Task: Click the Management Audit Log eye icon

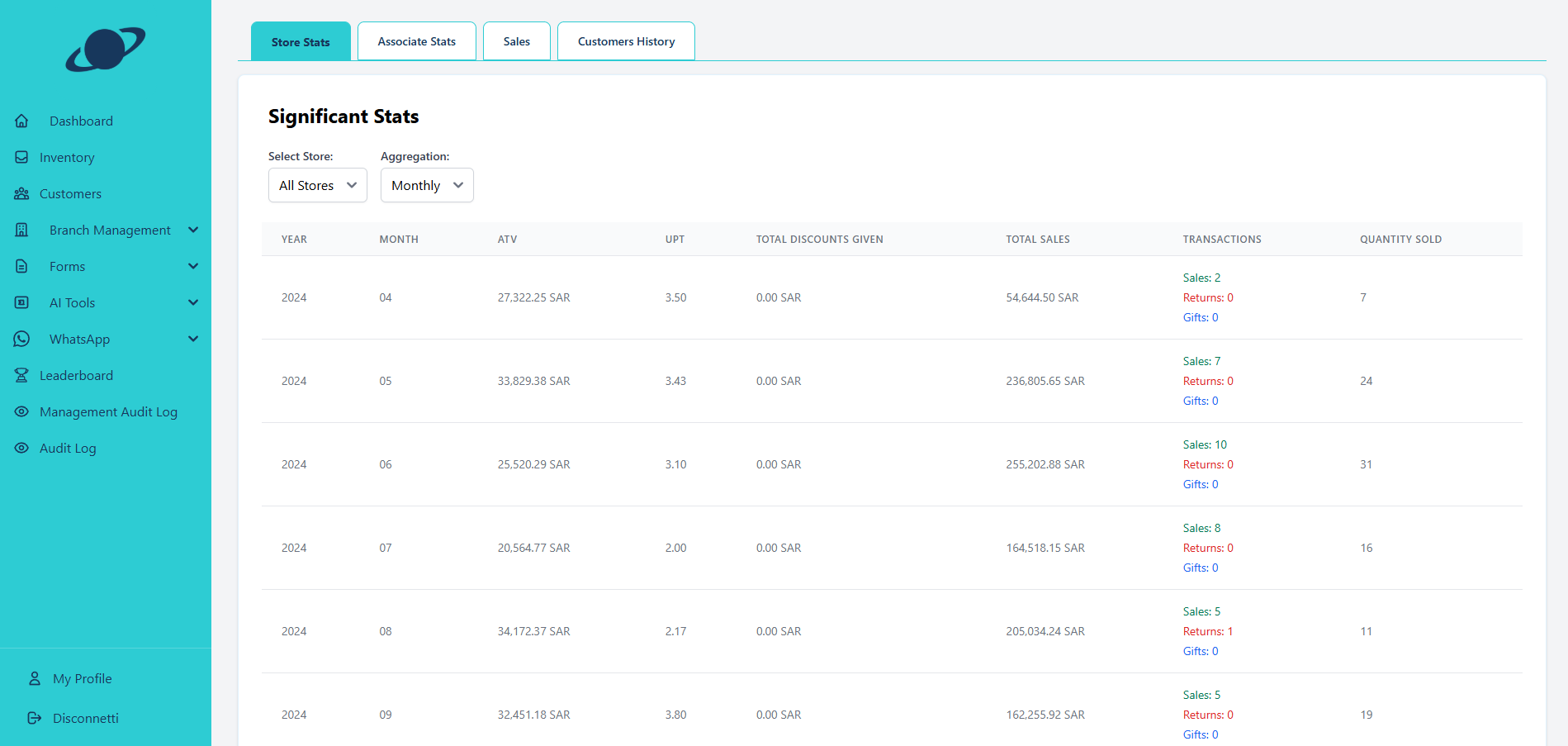Action: coord(22,411)
